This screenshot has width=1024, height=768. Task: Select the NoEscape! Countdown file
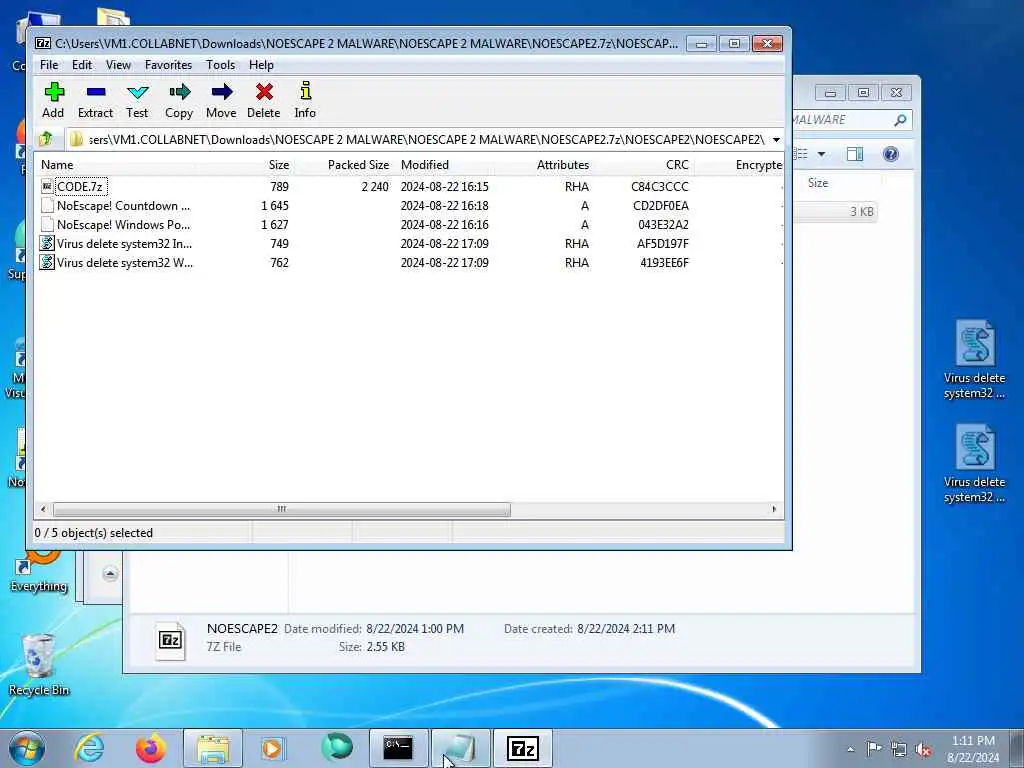123,206
